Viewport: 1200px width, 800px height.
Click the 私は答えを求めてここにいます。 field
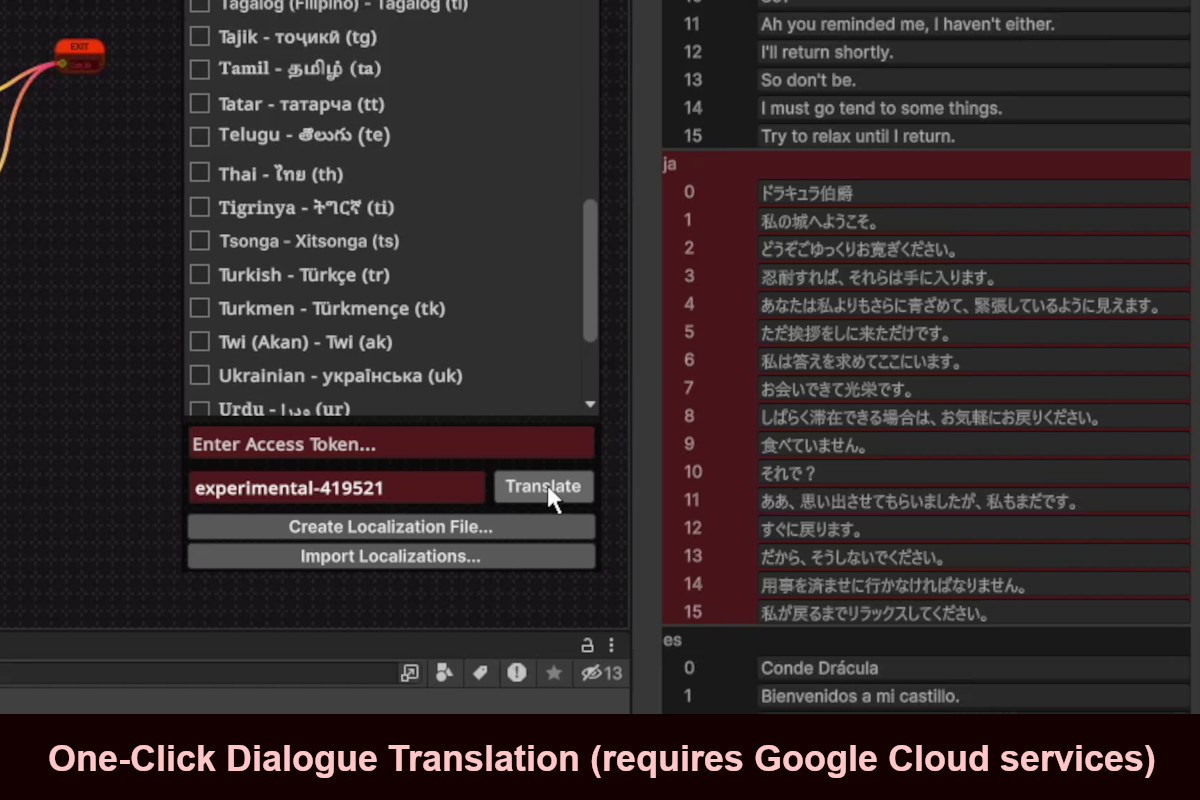coord(974,361)
